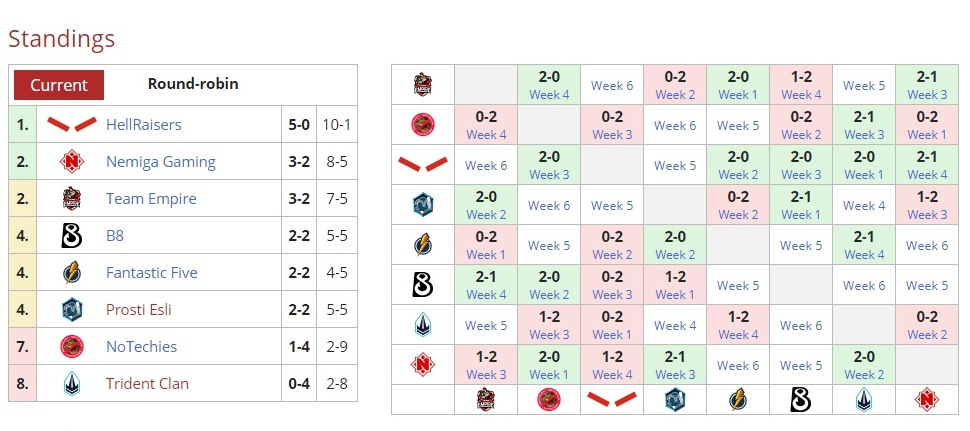The image size is (970, 431).
Task: Open the Week 6 link in the top grid row
Action: point(612,85)
